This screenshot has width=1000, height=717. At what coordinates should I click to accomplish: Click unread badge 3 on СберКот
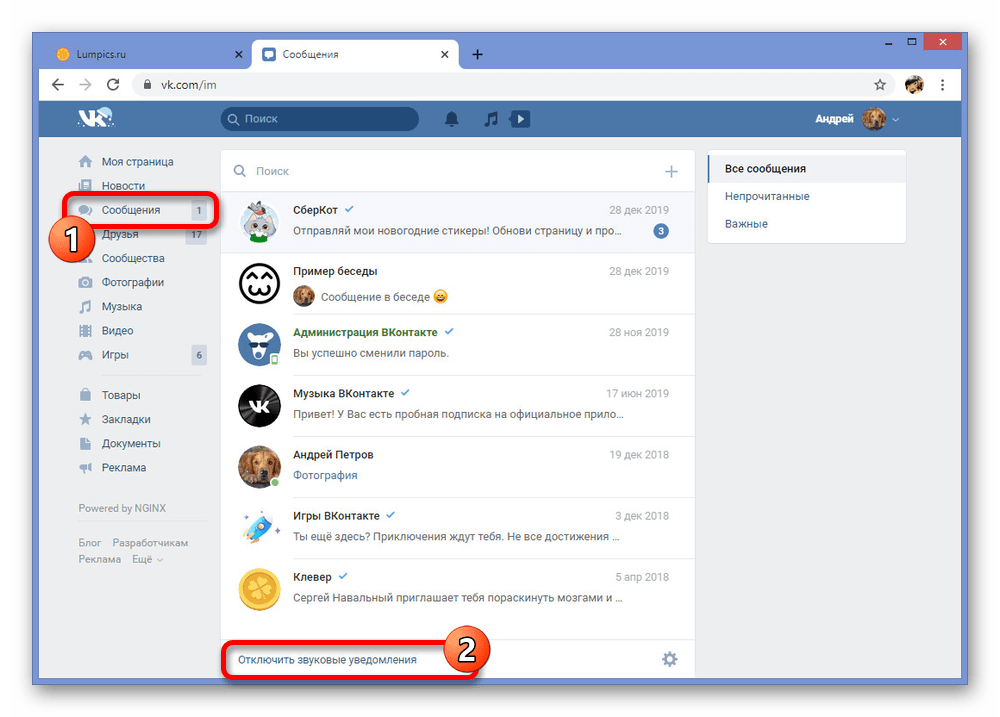[x=661, y=231]
